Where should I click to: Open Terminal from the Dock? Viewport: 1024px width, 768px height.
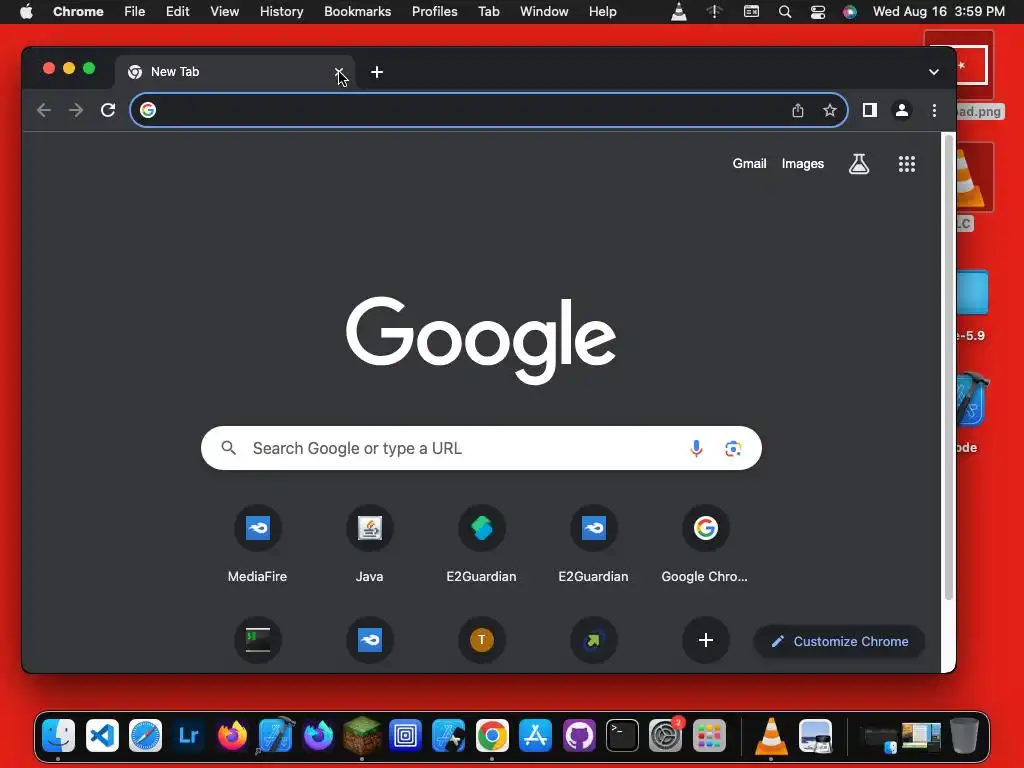622,736
